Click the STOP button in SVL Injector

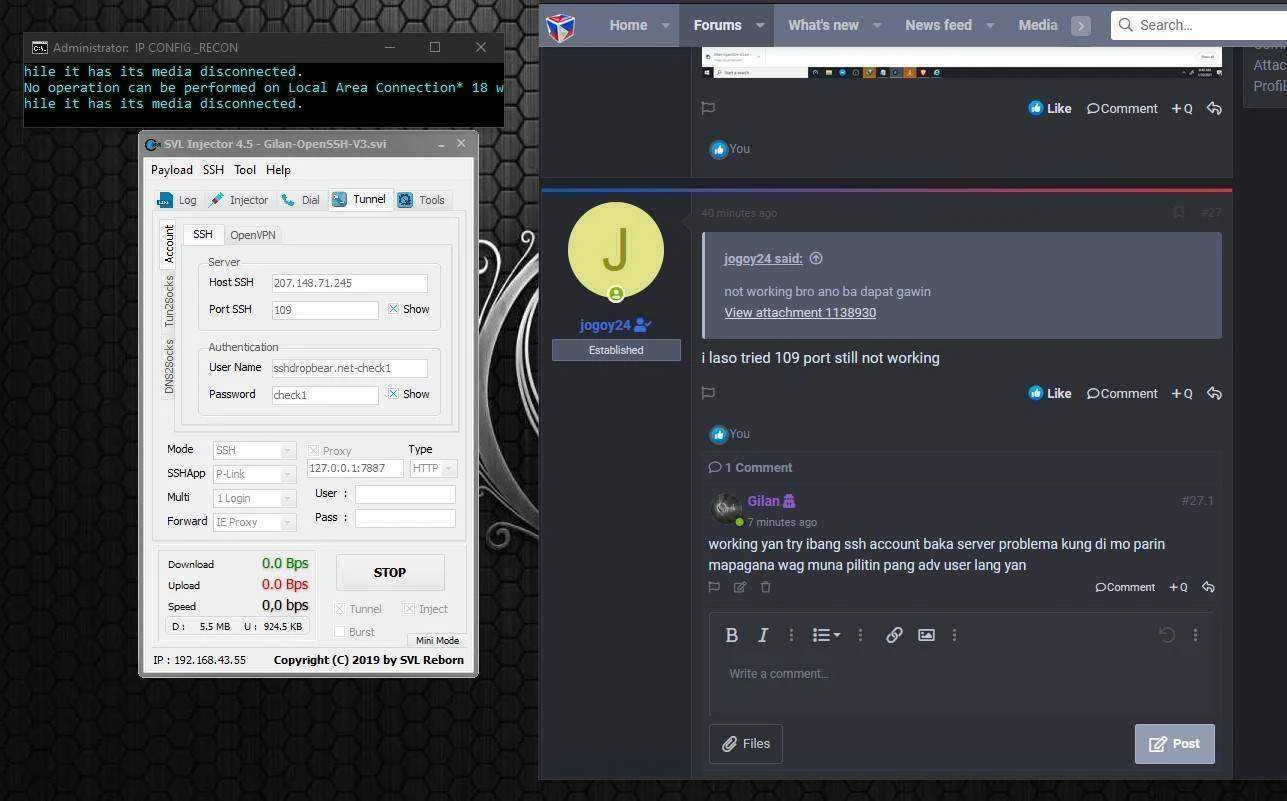pyautogui.click(x=390, y=573)
